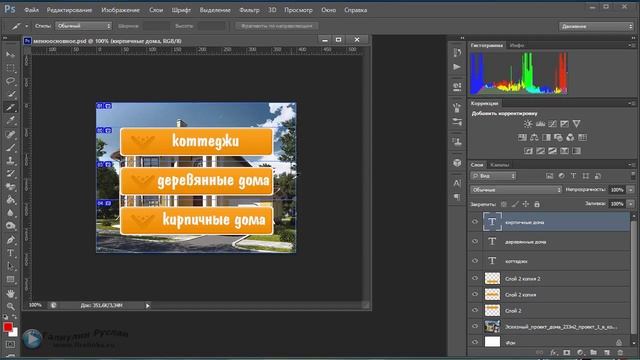This screenshot has width=640, height=360.
Task: Add Vibrance adjustment triangle icon
Action: (x=576, y=124)
